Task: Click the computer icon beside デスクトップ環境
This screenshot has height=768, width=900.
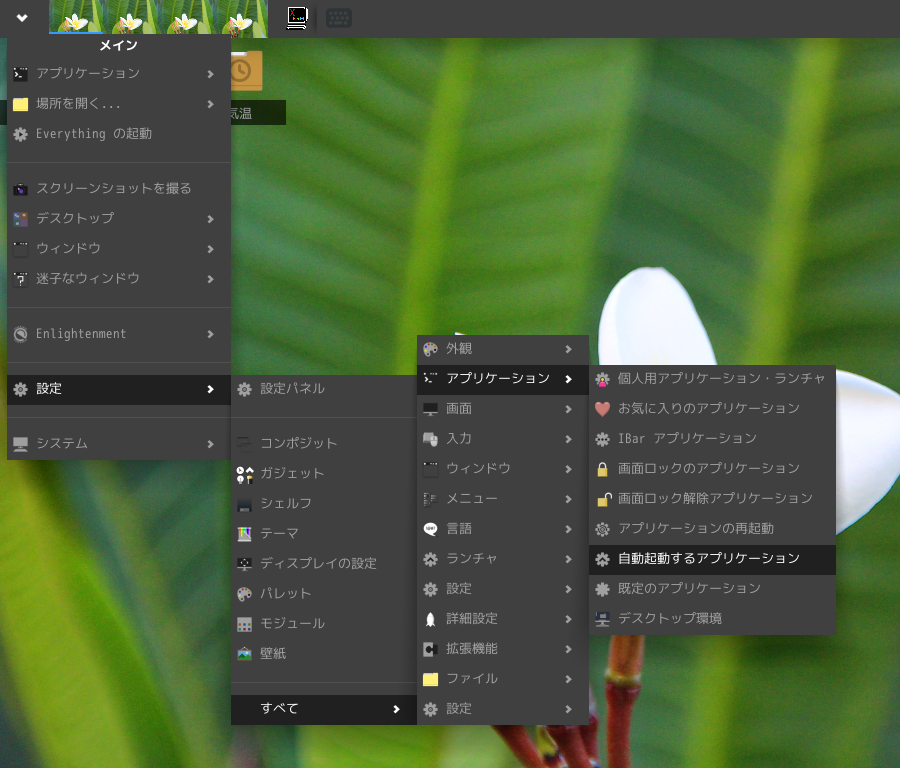Action: (x=602, y=619)
